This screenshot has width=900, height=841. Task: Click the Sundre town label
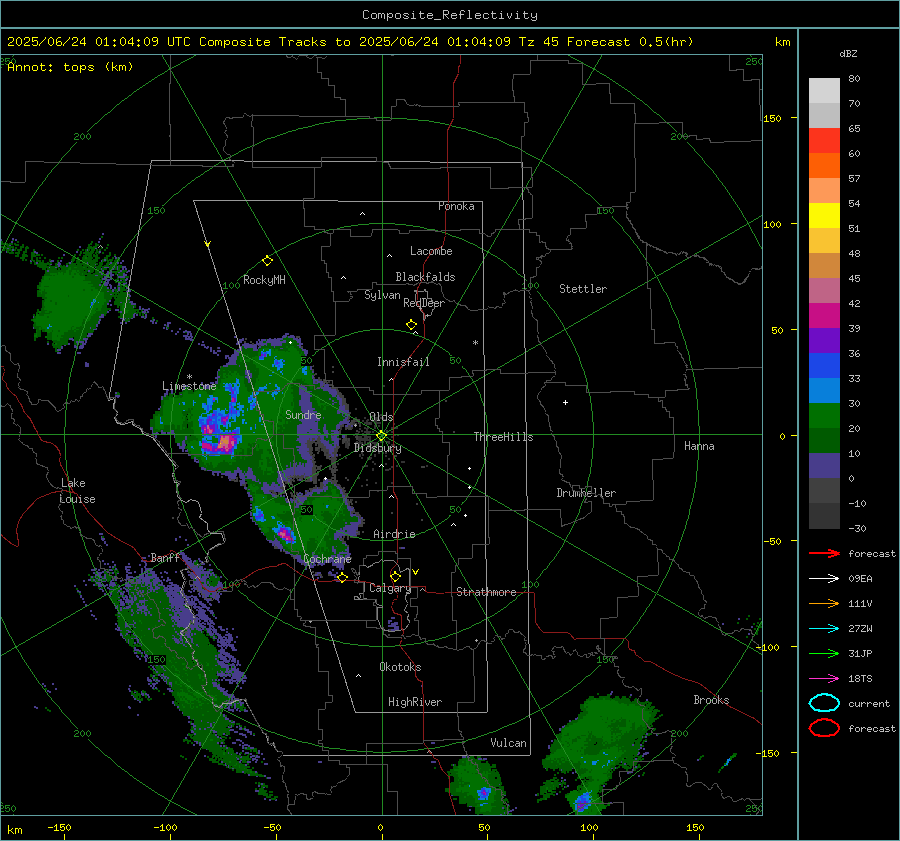(303, 414)
